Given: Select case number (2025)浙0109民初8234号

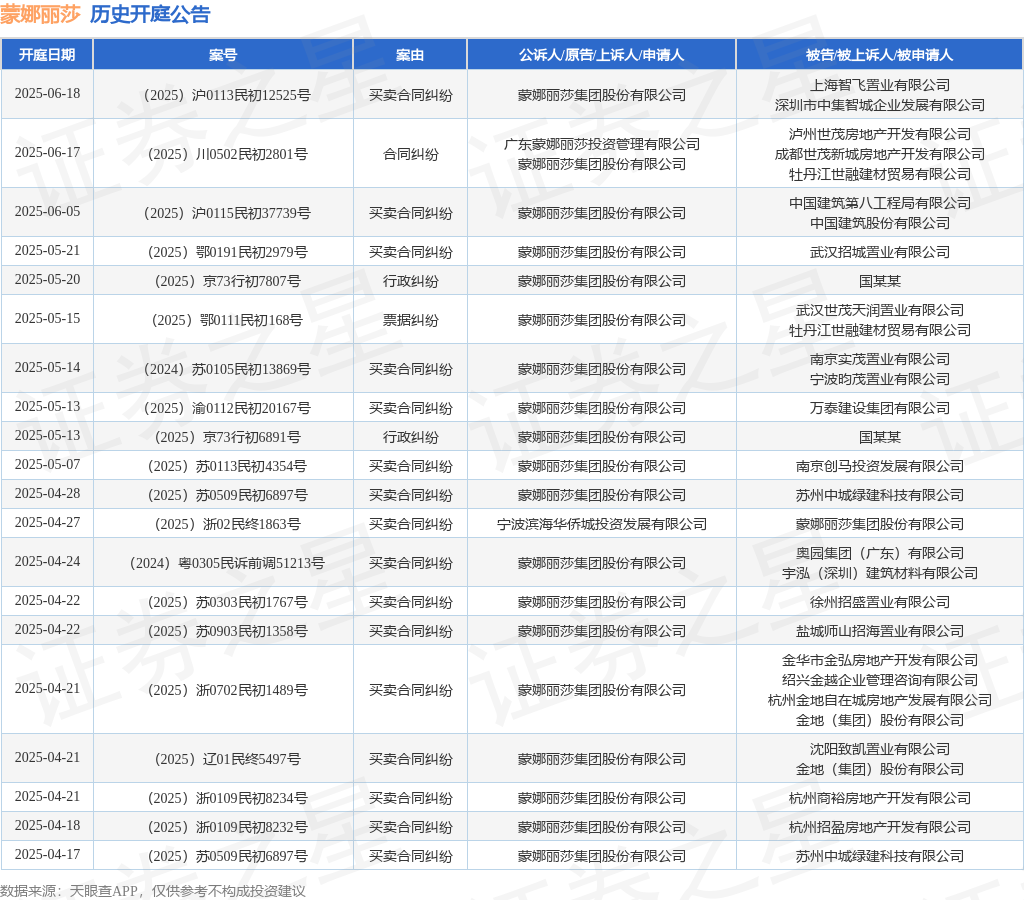Looking at the screenshot, I should coord(227,798).
